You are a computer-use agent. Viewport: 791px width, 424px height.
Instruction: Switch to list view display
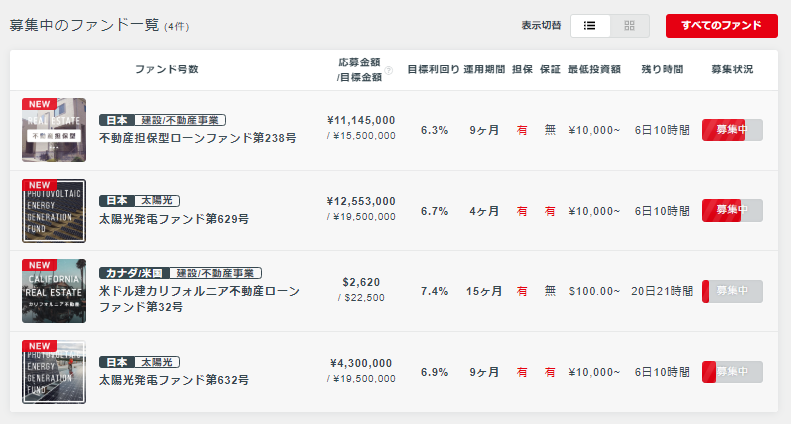[590, 26]
